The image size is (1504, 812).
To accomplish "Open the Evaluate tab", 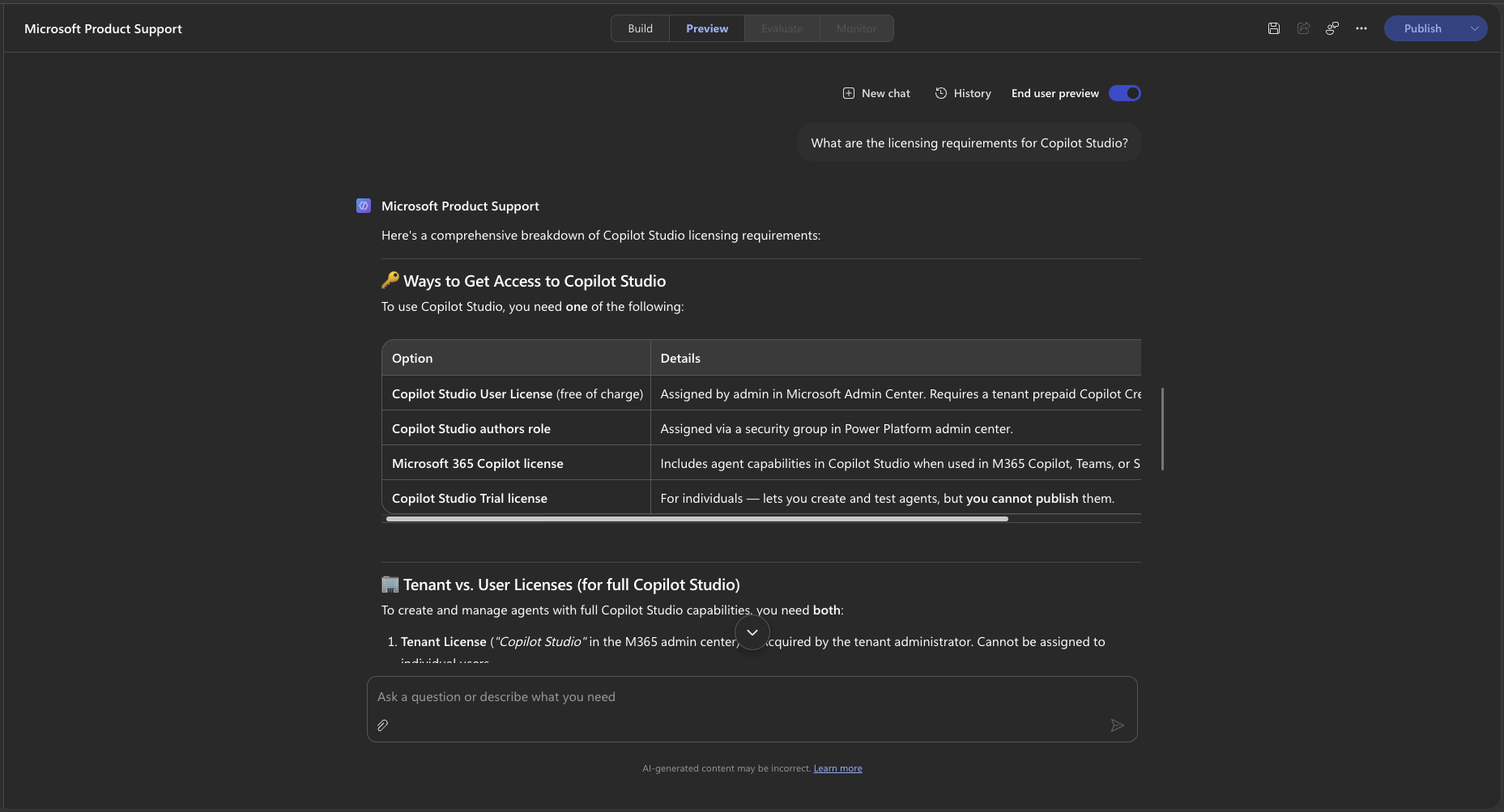I will point(782,28).
